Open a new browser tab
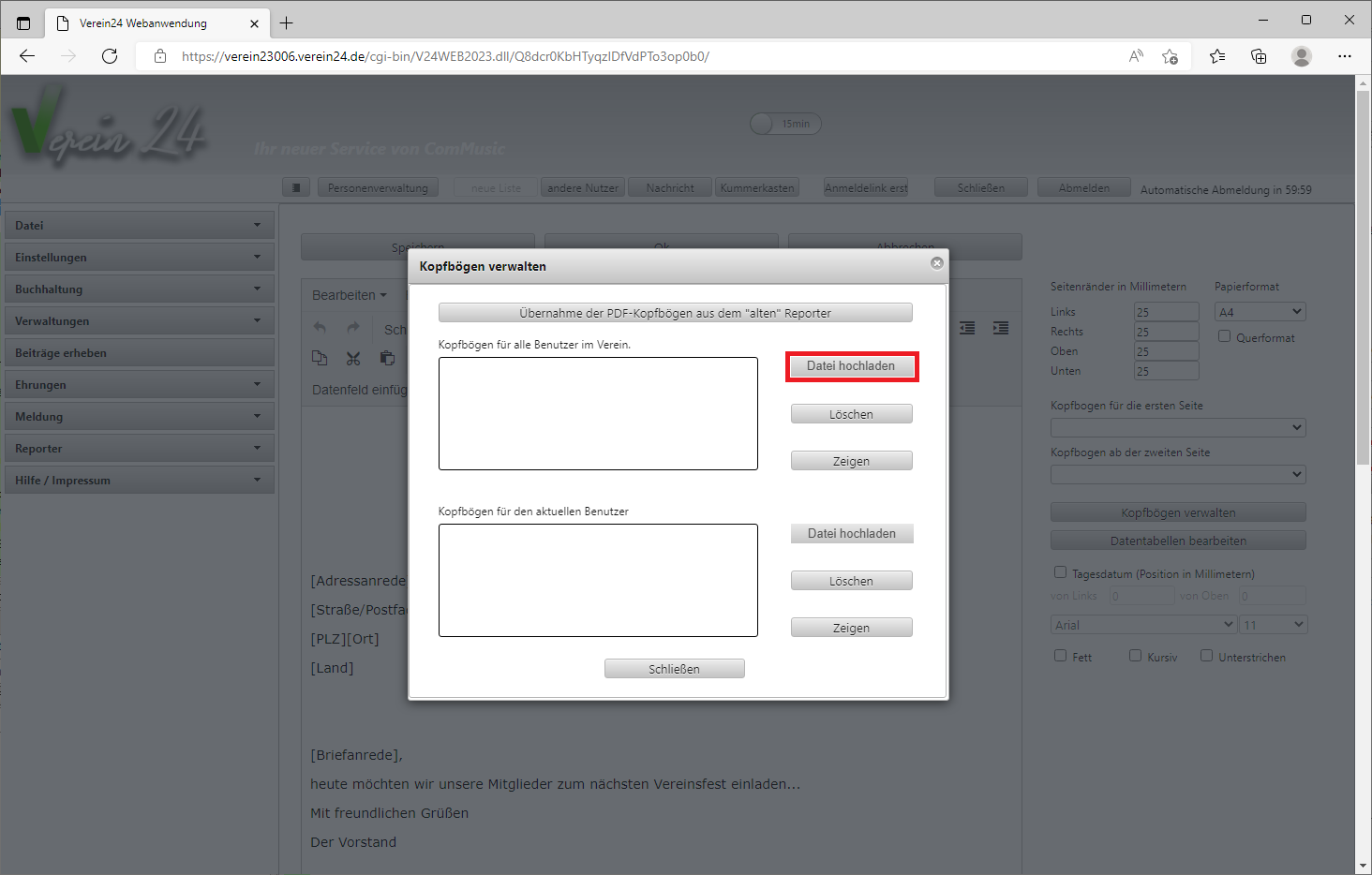The width and height of the screenshot is (1372, 875). tap(287, 22)
